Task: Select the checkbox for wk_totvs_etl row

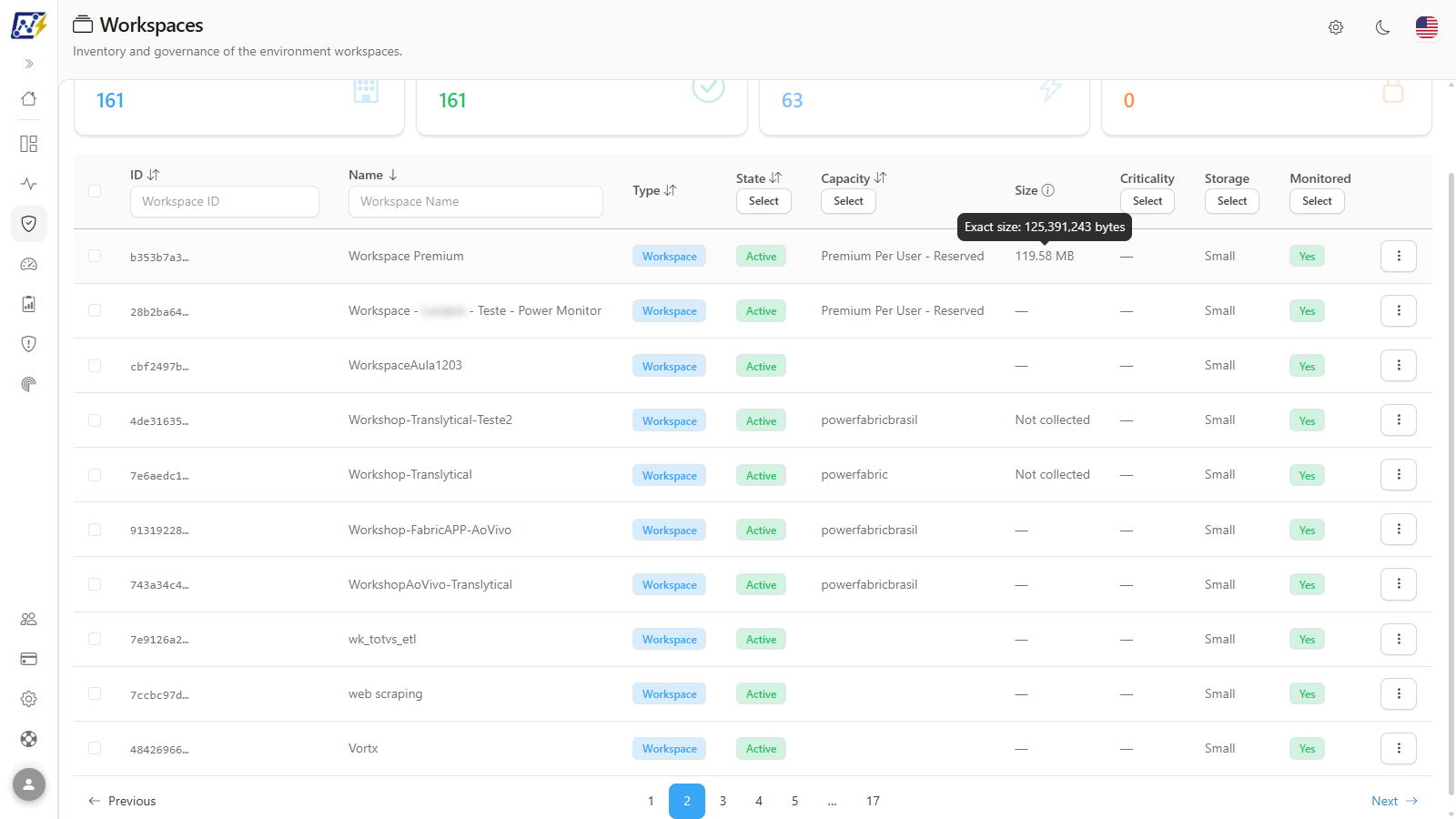Action: (95, 639)
